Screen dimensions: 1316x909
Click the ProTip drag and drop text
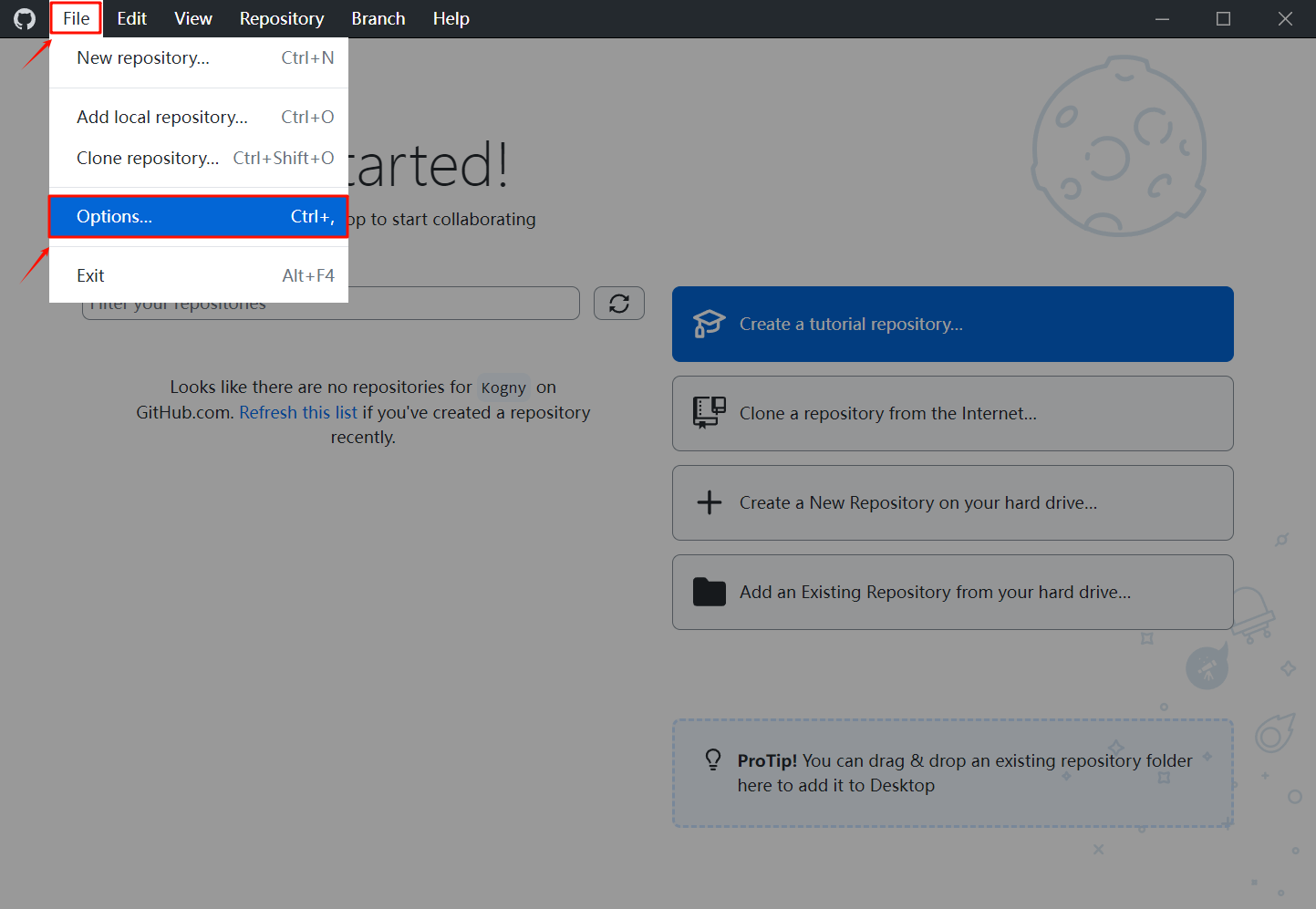click(965, 773)
